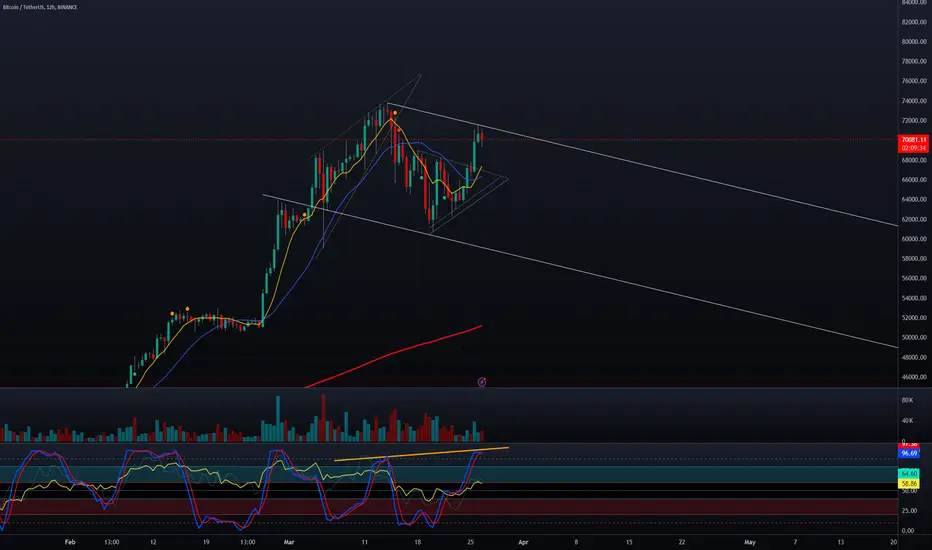Image resolution: width=932 pixels, height=550 pixels.
Task: Click the 76000.00 price axis label
Action: tap(914, 81)
